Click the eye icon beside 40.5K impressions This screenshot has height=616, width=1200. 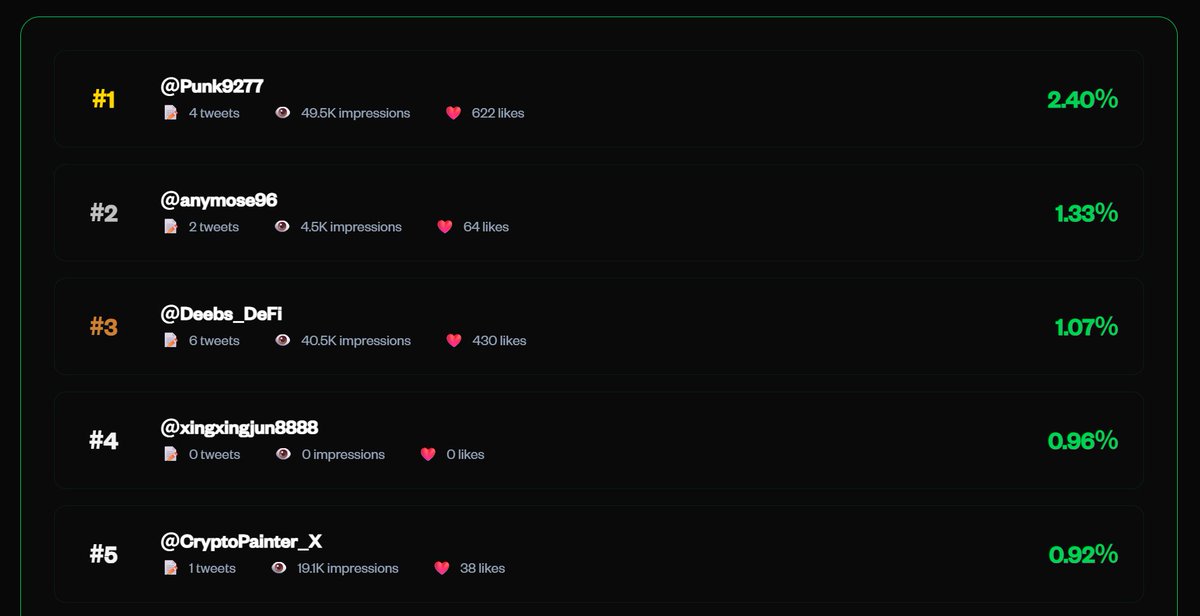coord(283,341)
